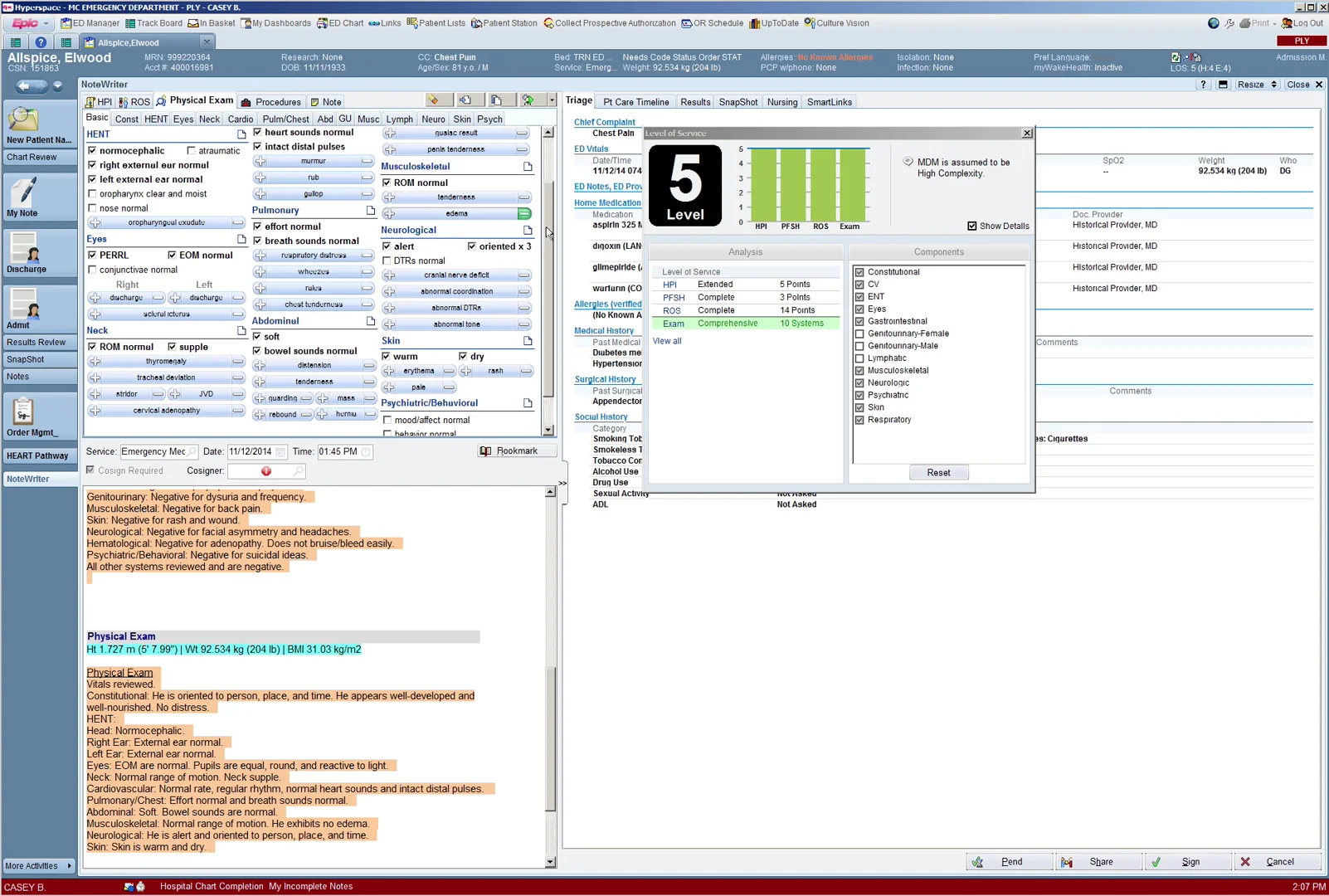This screenshot has height=896, width=1329.
Task: Open Patient Station from the toolbar
Action: tap(504, 23)
